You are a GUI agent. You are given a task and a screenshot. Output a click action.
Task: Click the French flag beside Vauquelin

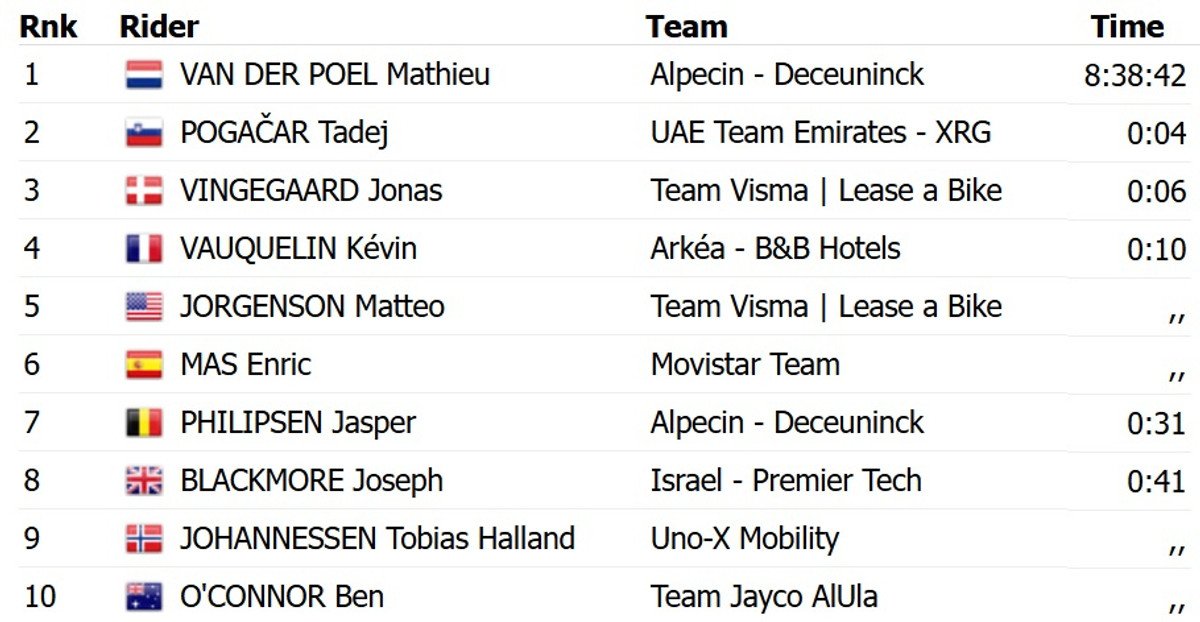point(144,249)
